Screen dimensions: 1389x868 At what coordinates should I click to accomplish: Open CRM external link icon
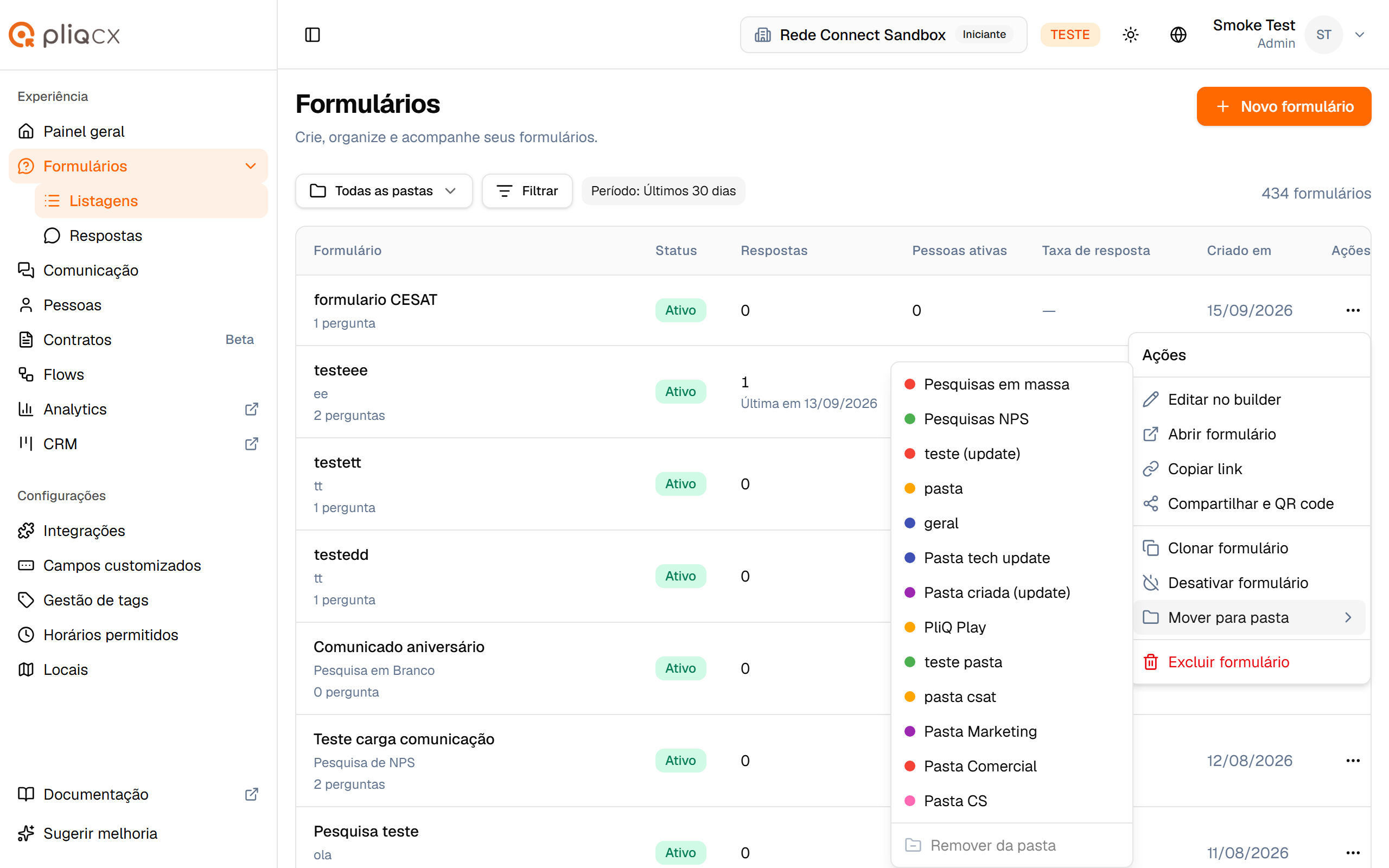pyautogui.click(x=251, y=444)
